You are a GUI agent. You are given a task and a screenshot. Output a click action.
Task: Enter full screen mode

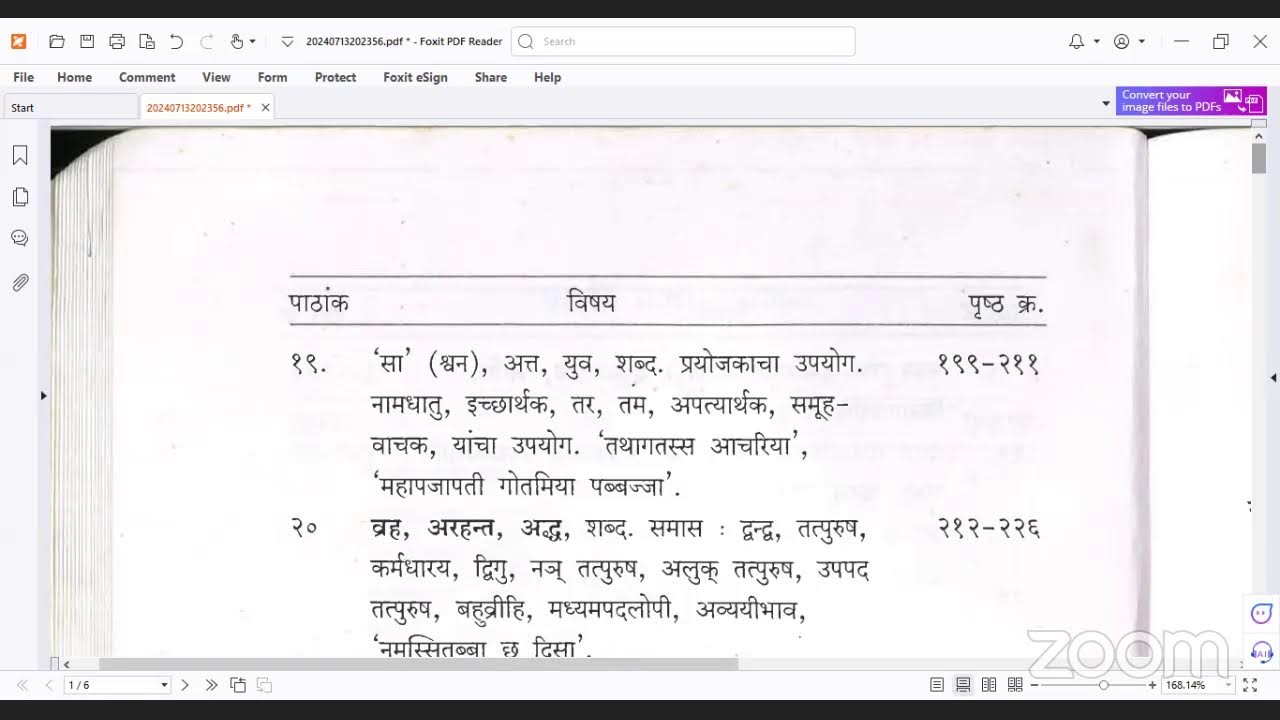coord(1250,685)
